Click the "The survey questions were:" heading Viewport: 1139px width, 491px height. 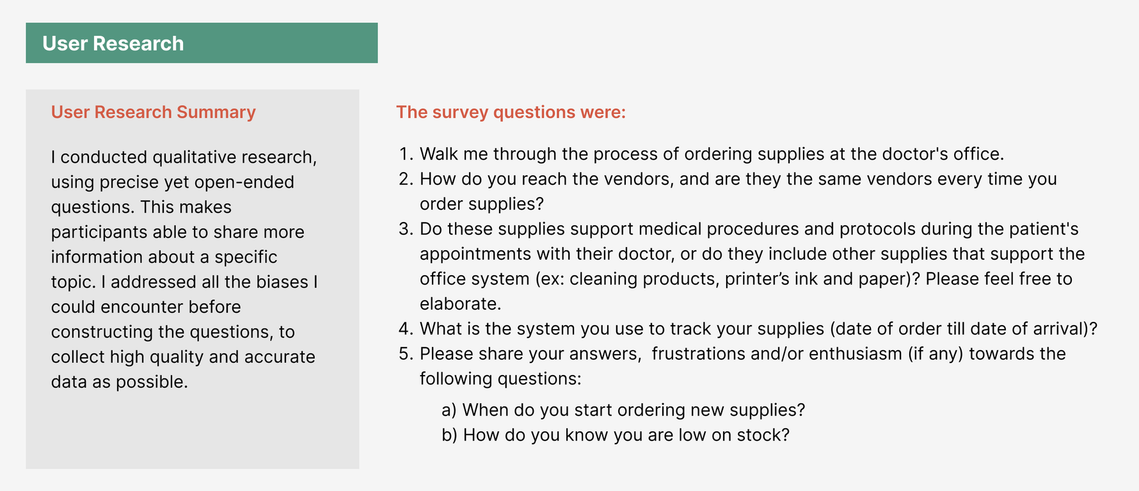511,113
